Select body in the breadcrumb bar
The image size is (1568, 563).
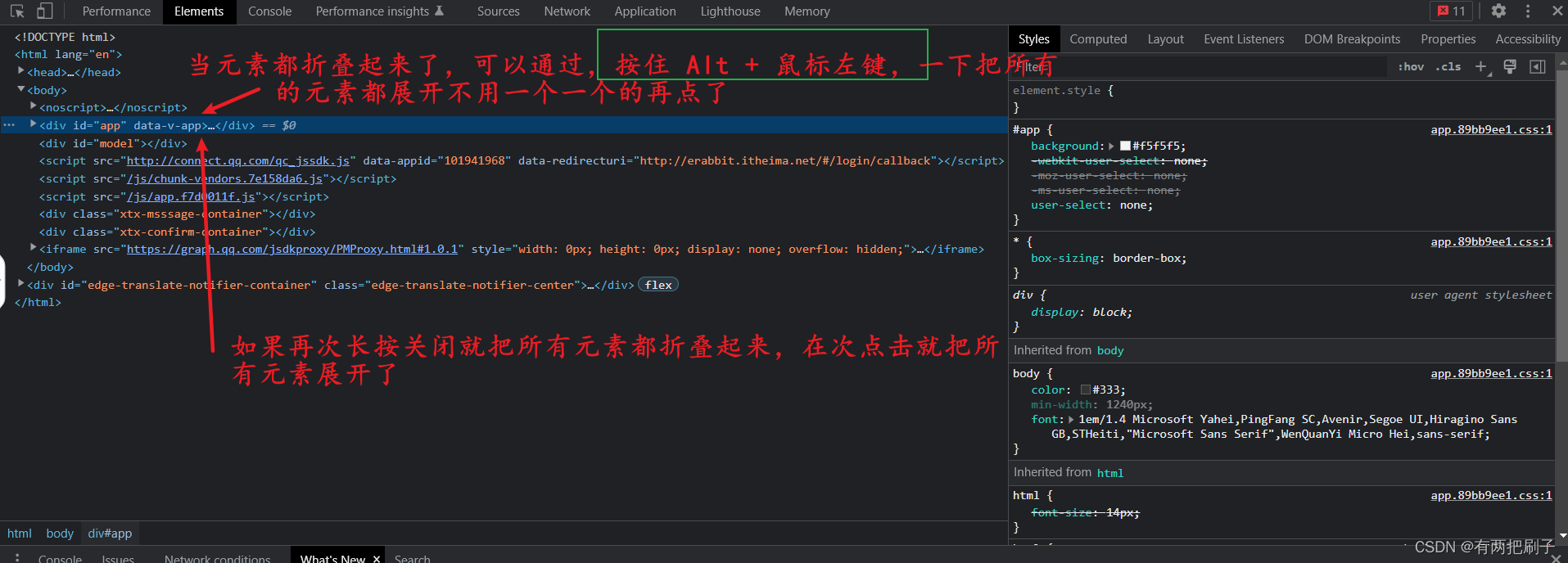60,534
